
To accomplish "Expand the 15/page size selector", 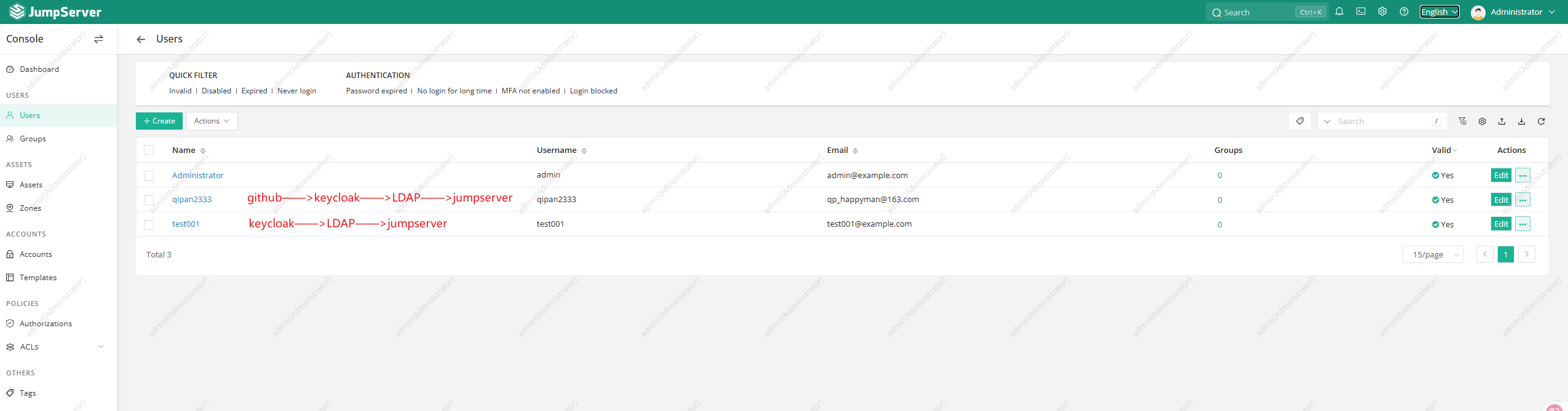I will pos(1433,255).
